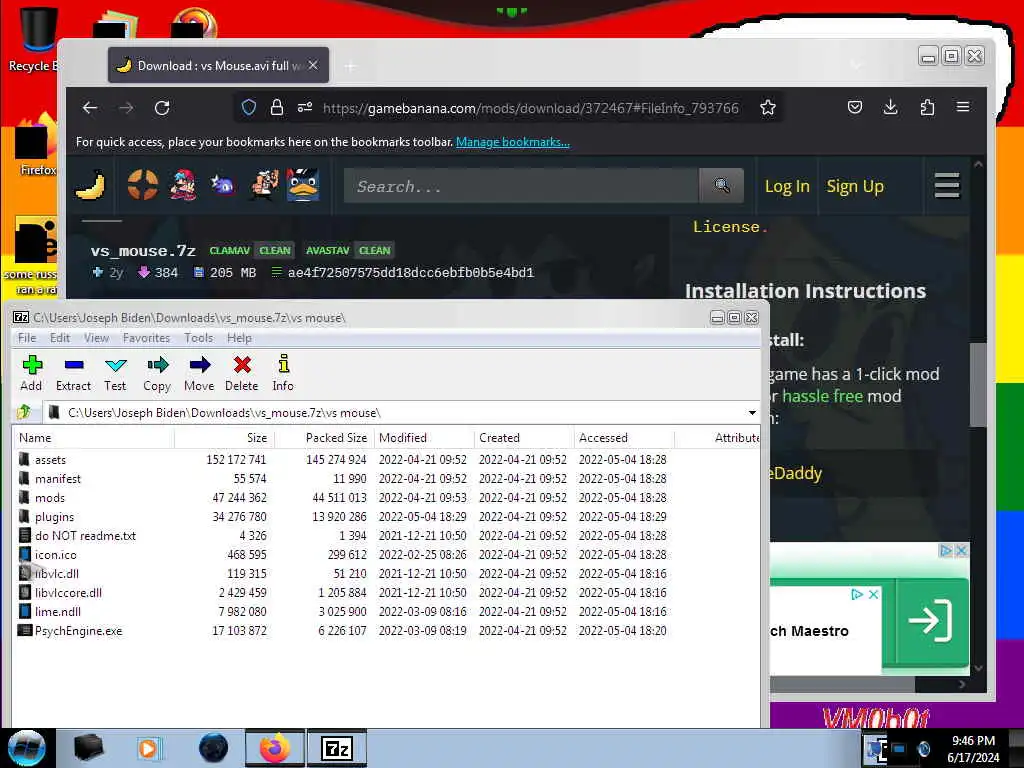Screen dimensions: 1024x768
Task: Click the GameBanana search box
Action: [521, 186]
